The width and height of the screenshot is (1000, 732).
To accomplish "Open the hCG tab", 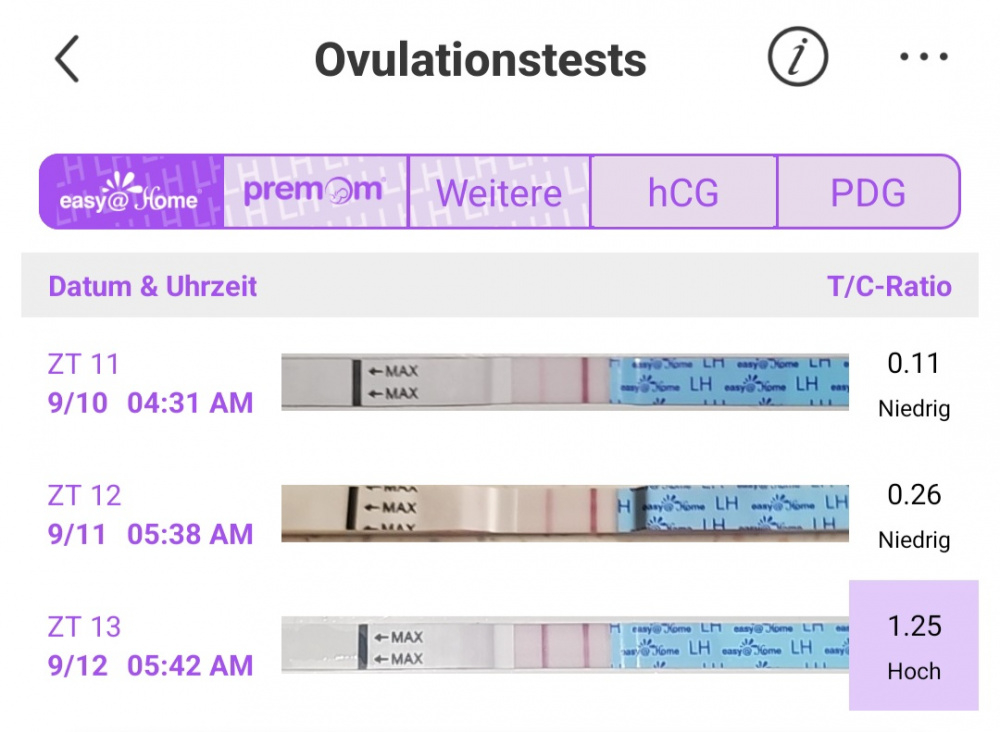I will click(x=684, y=191).
